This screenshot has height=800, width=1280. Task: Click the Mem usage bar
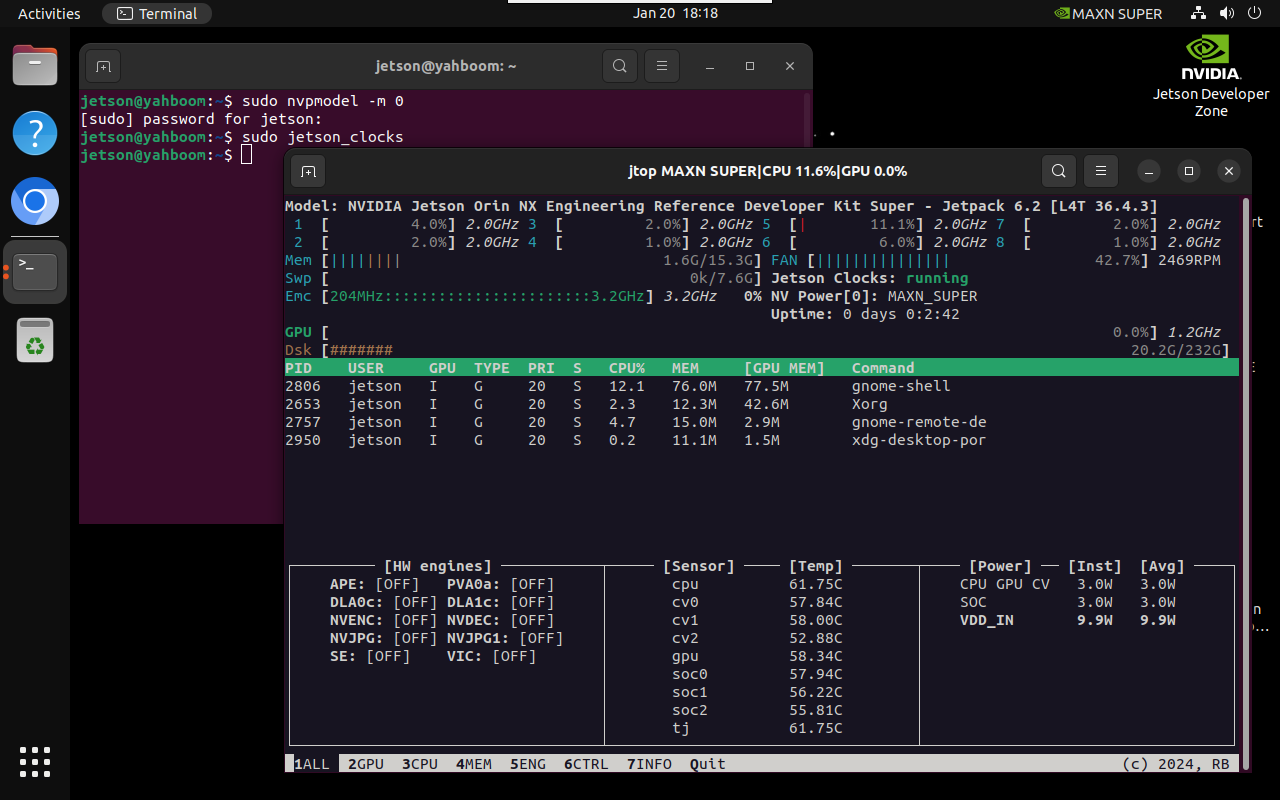[525, 260]
